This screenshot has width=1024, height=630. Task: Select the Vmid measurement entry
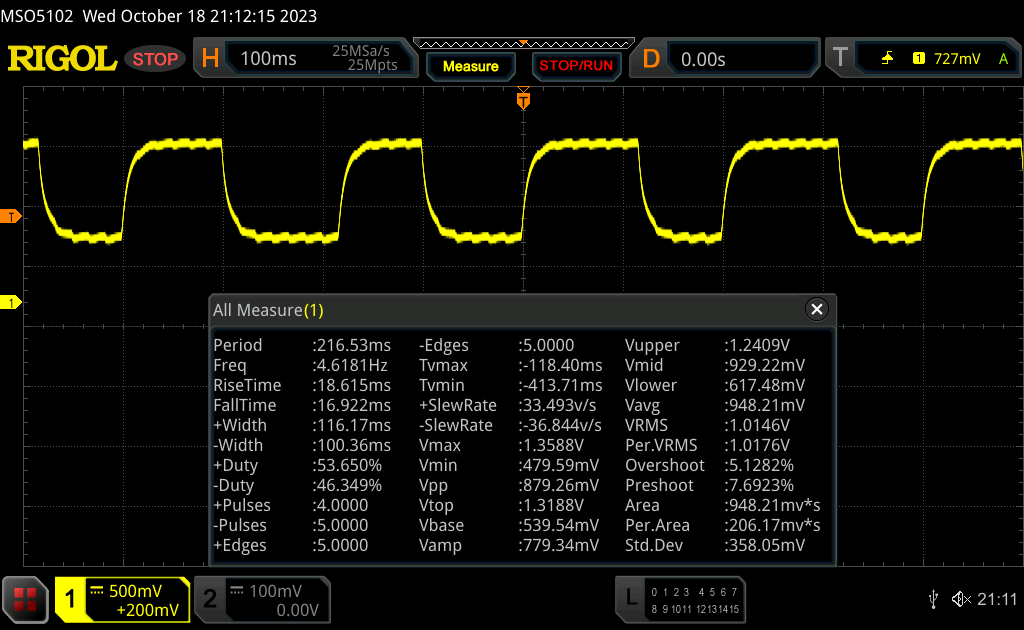point(715,365)
